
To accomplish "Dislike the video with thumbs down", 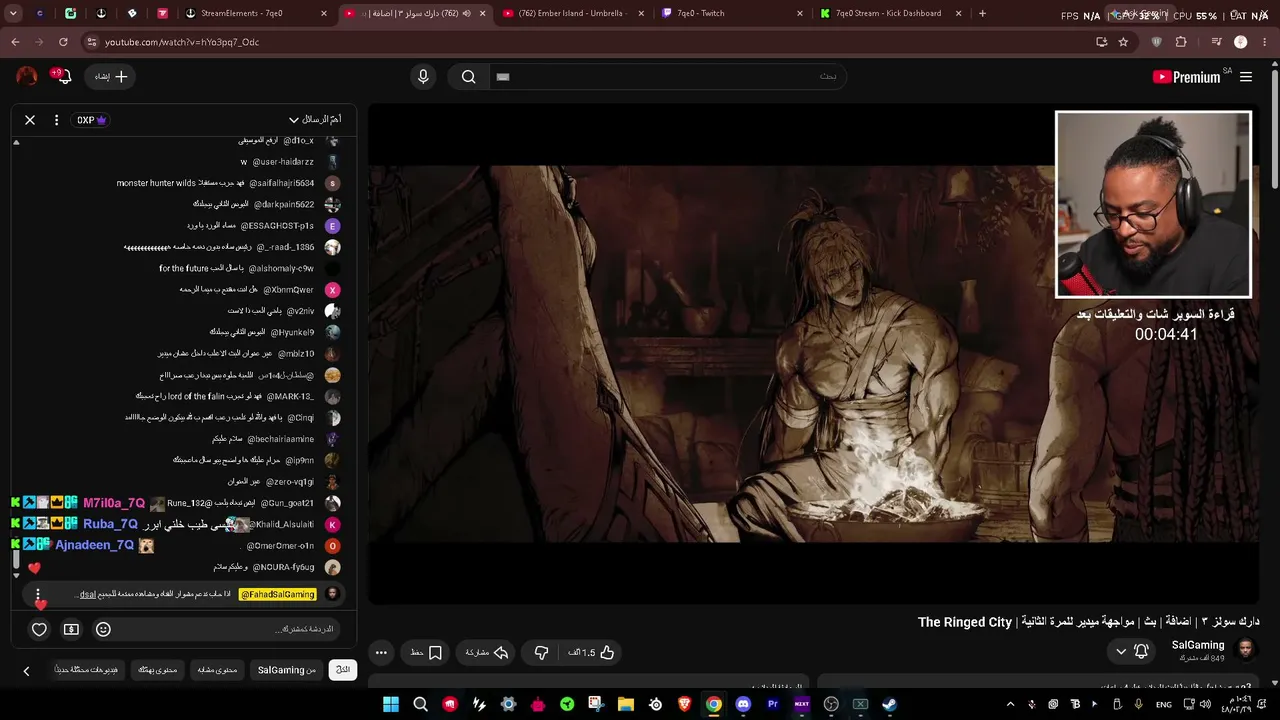I will pos(541,653).
